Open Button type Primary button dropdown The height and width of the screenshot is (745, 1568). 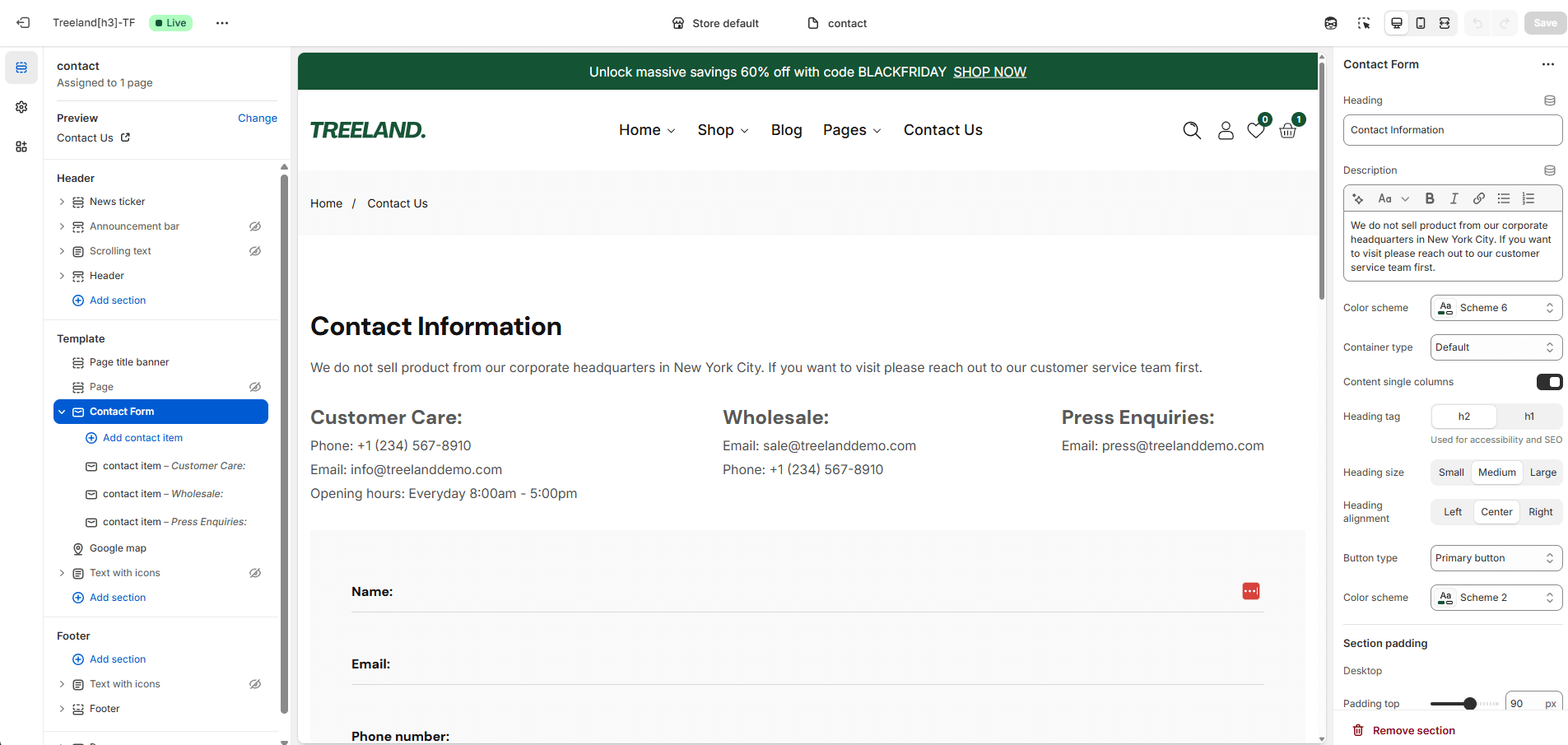pos(1496,558)
